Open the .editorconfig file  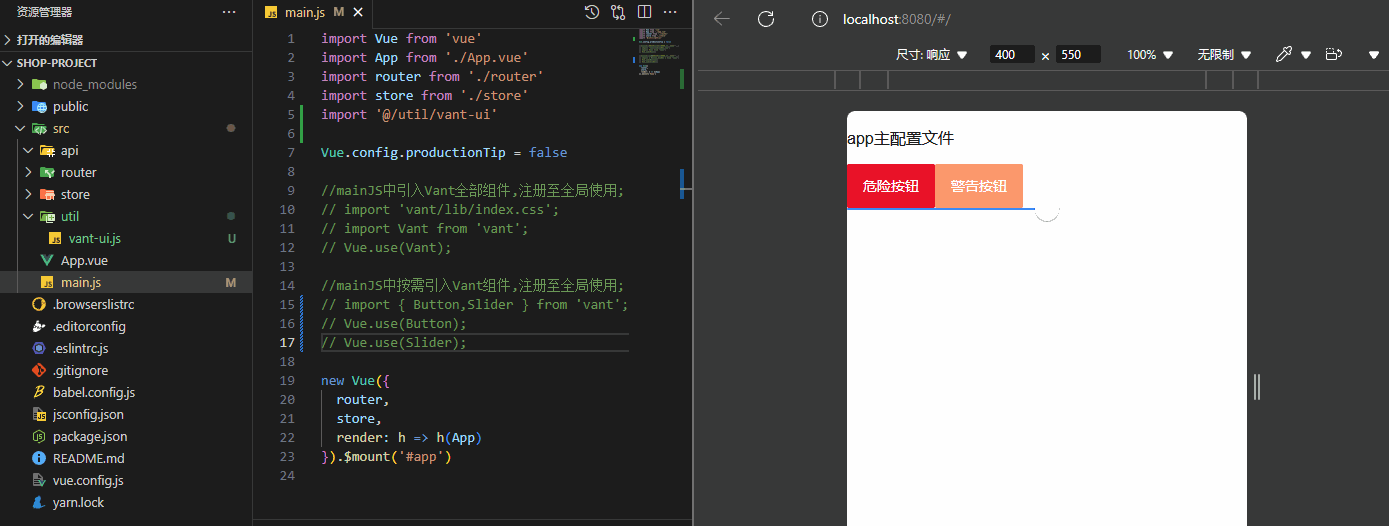point(126,326)
